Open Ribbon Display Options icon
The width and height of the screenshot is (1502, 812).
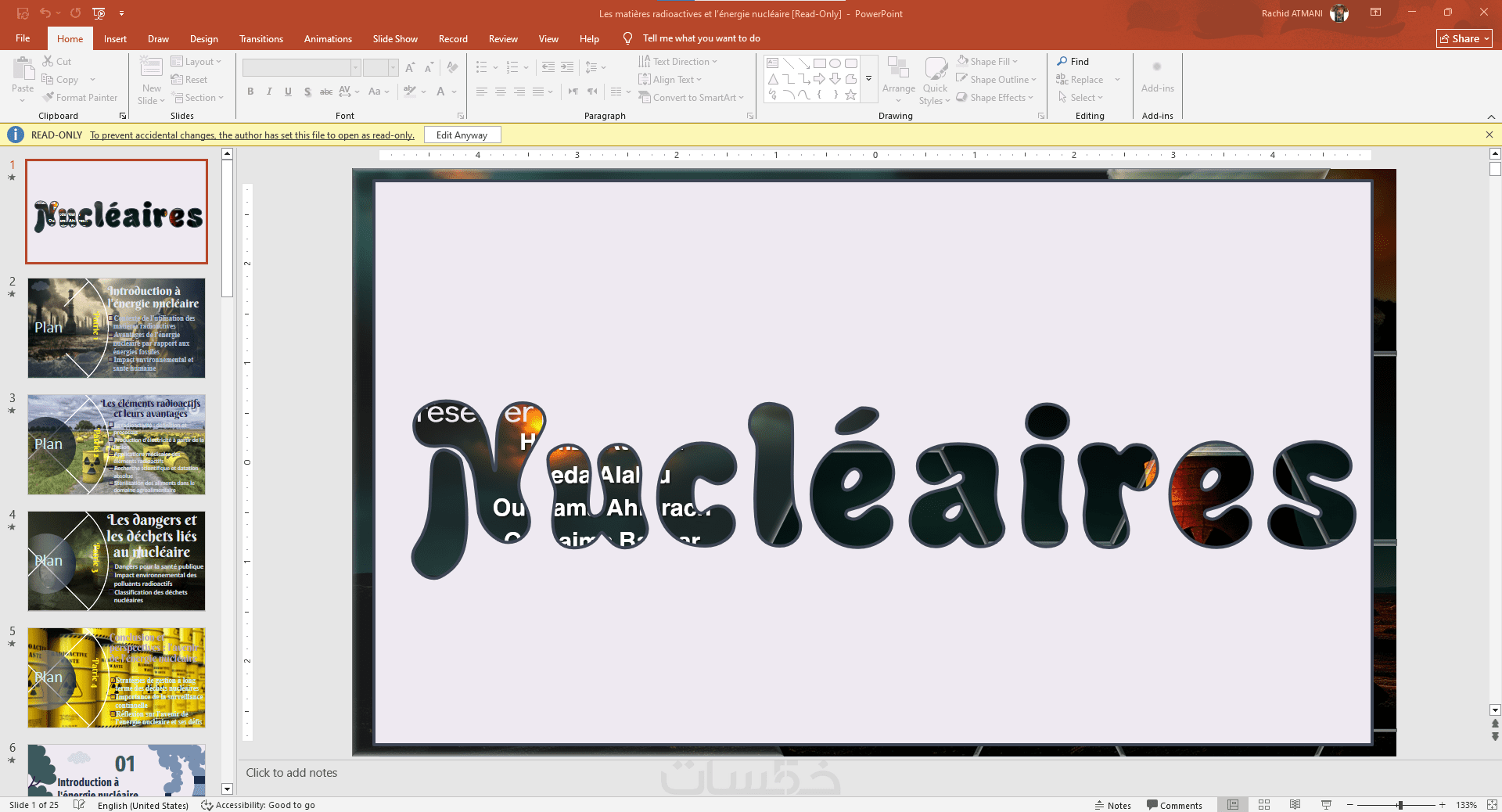tap(1375, 13)
